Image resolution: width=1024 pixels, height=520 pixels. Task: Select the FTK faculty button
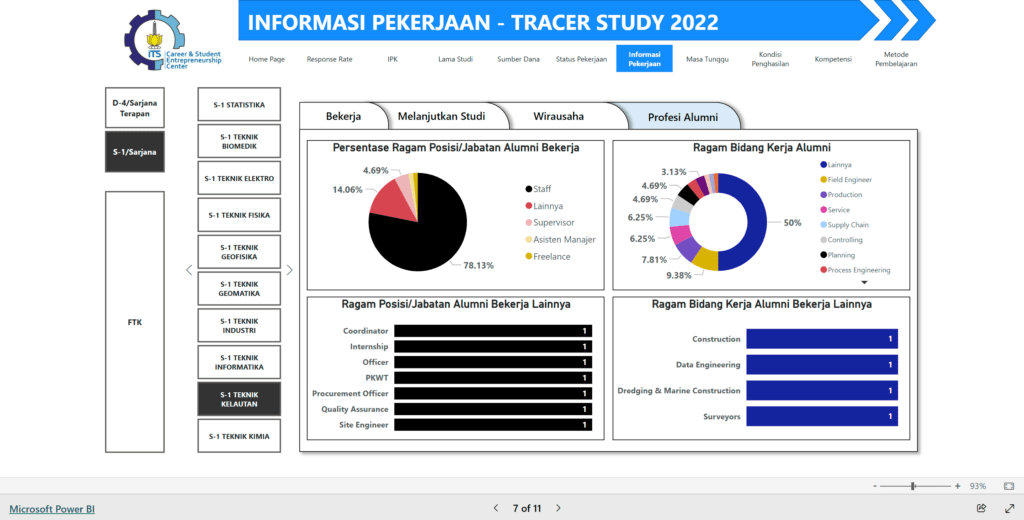(133, 322)
